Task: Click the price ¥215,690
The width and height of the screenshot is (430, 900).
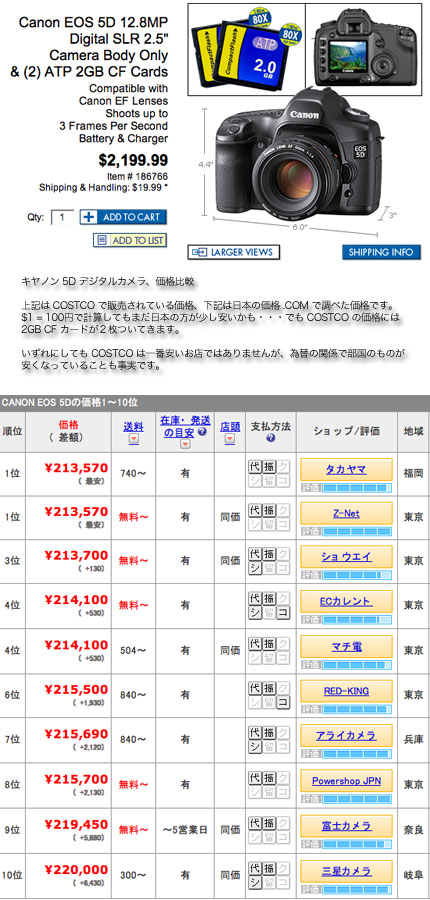Action: click(x=76, y=734)
